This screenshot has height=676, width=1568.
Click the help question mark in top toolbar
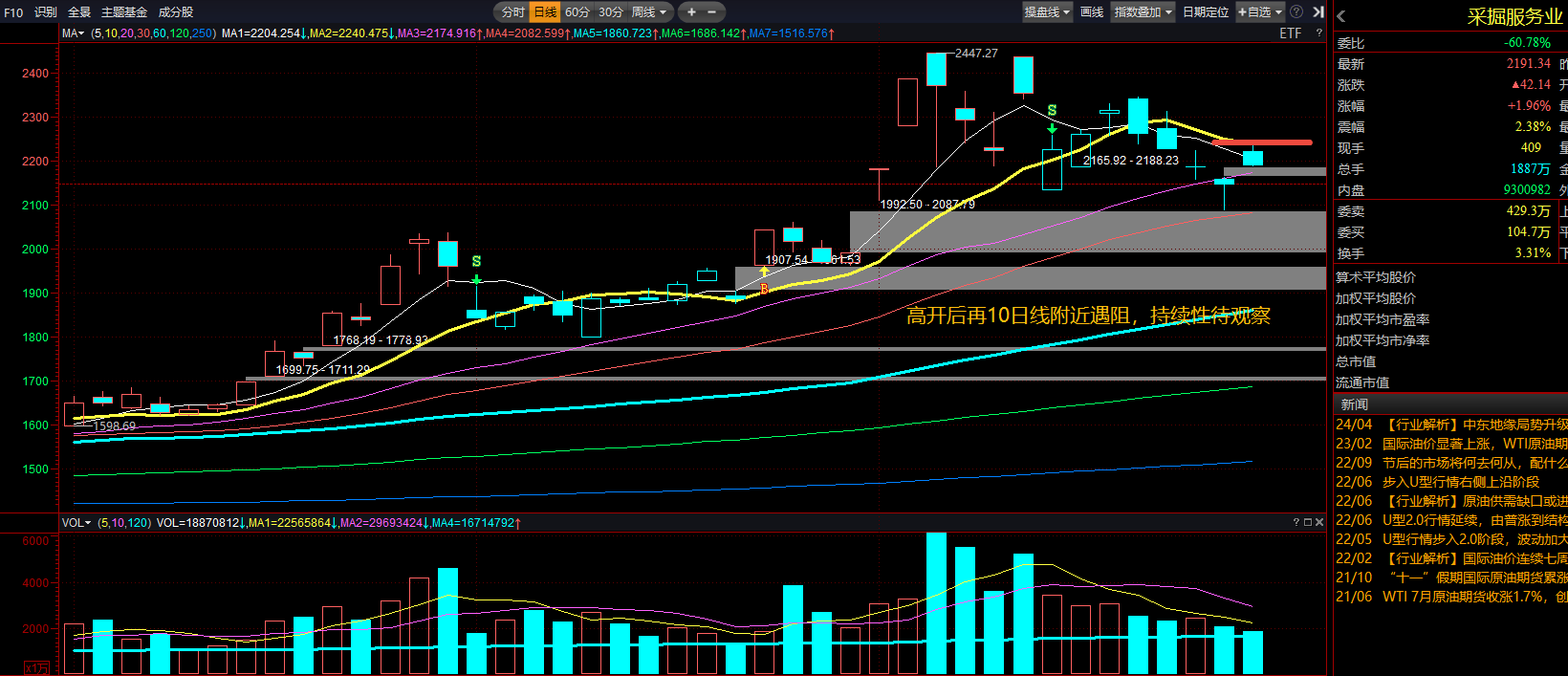pyautogui.click(x=1296, y=12)
